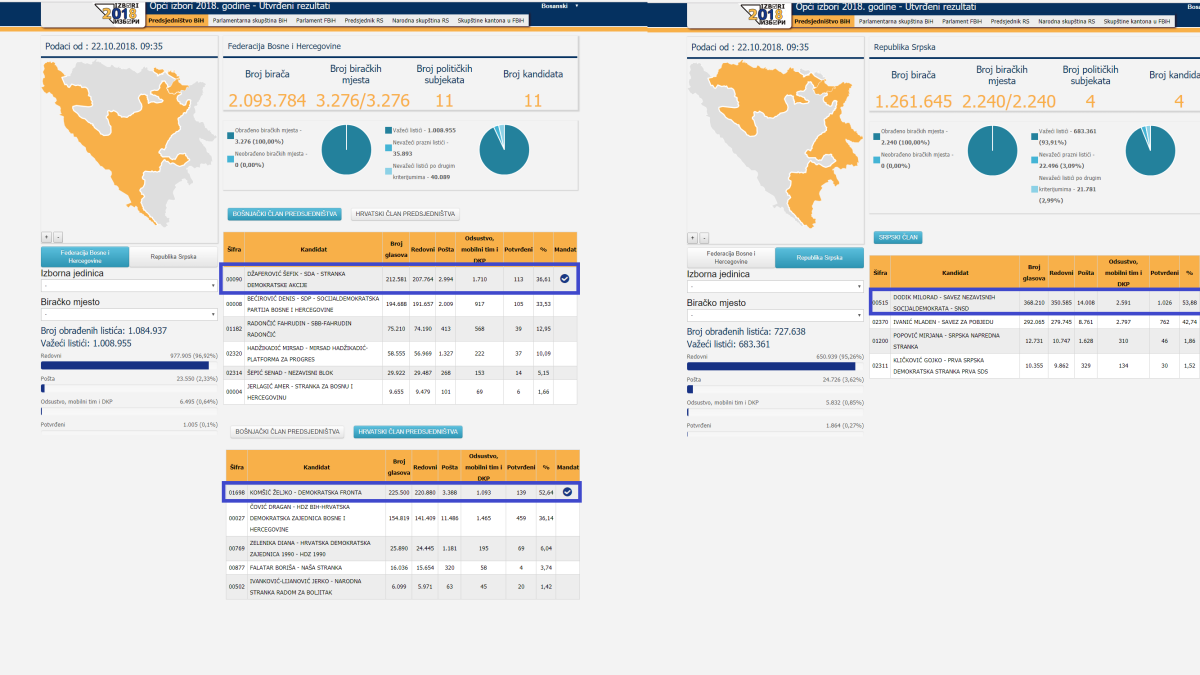The image size is (1200, 675).
Task: Switch left panel to Republika Srpska
Action: click(173, 256)
